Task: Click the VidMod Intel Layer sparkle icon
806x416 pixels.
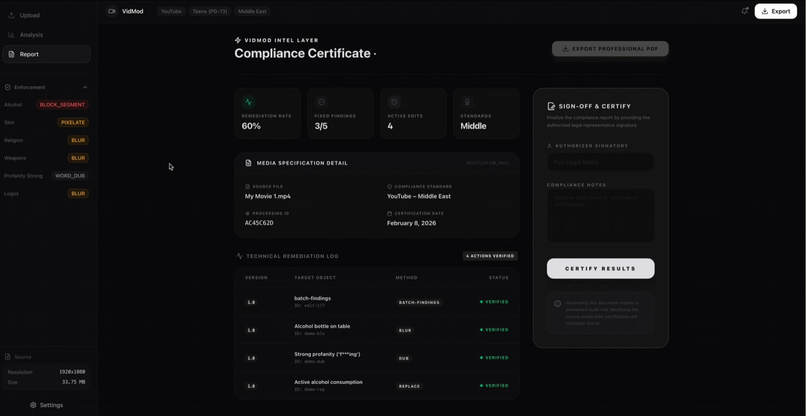Action: tap(237, 40)
